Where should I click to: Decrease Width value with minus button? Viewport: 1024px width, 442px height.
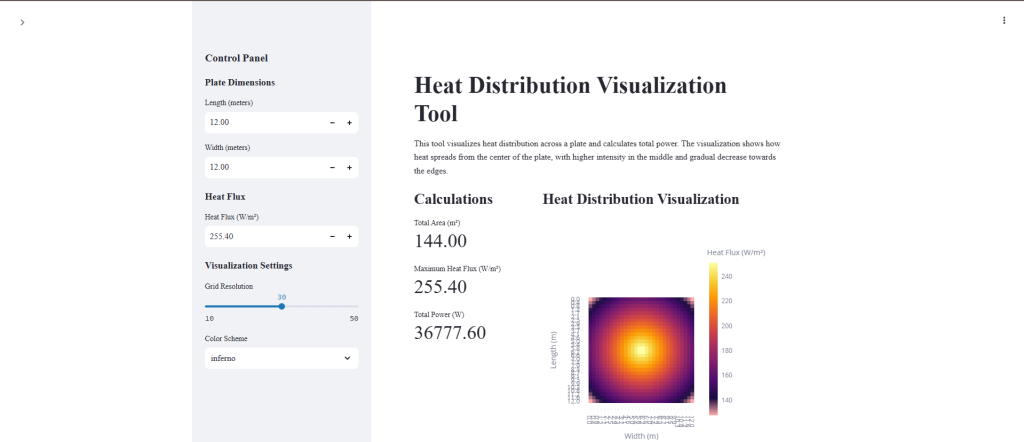[332, 167]
